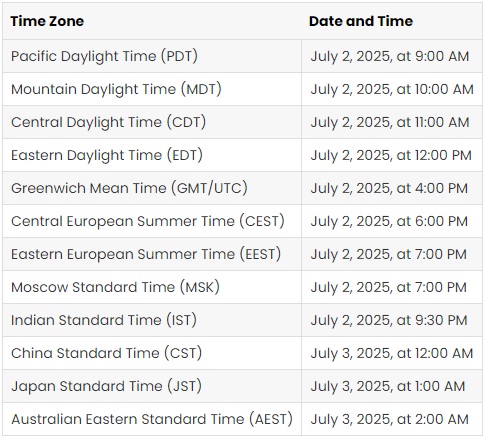Screen dimensions: 485x438
Task: Select the Central Daylight Time (CDT) cell
Action: coord(152,122)
